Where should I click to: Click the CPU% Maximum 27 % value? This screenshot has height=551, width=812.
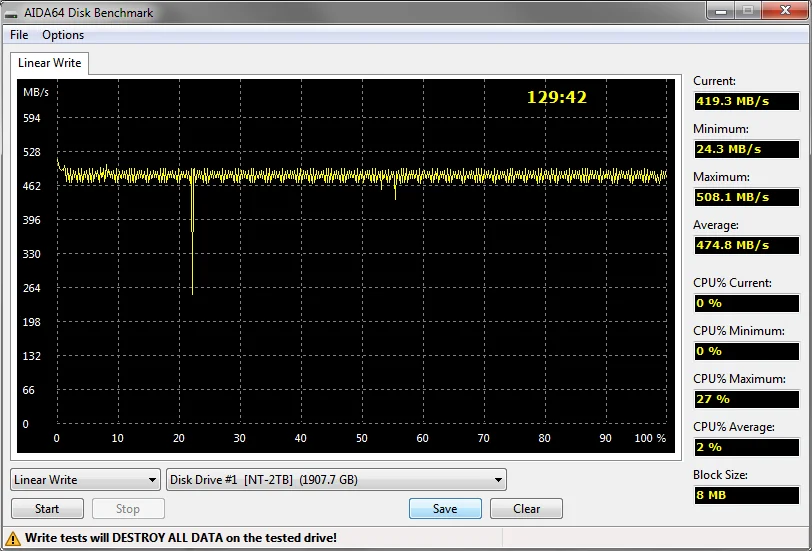point(746,399)
